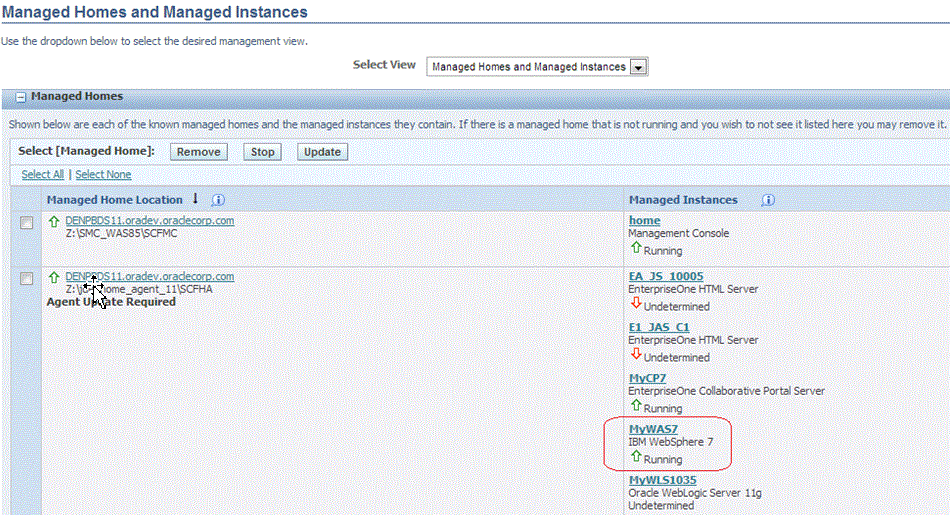Click the Managed Homes and Managed Instances heading
This screenshot has width=950, height=515.
tap(154, 12)
